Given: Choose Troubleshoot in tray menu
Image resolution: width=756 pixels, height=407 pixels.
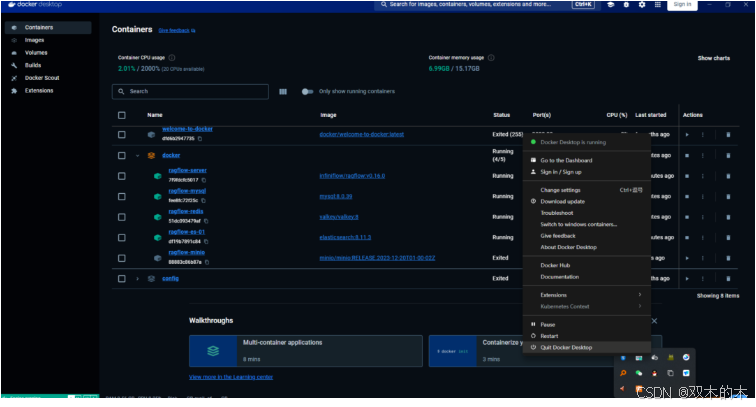Looking at the screenshot, I should (x=587, y=213).
